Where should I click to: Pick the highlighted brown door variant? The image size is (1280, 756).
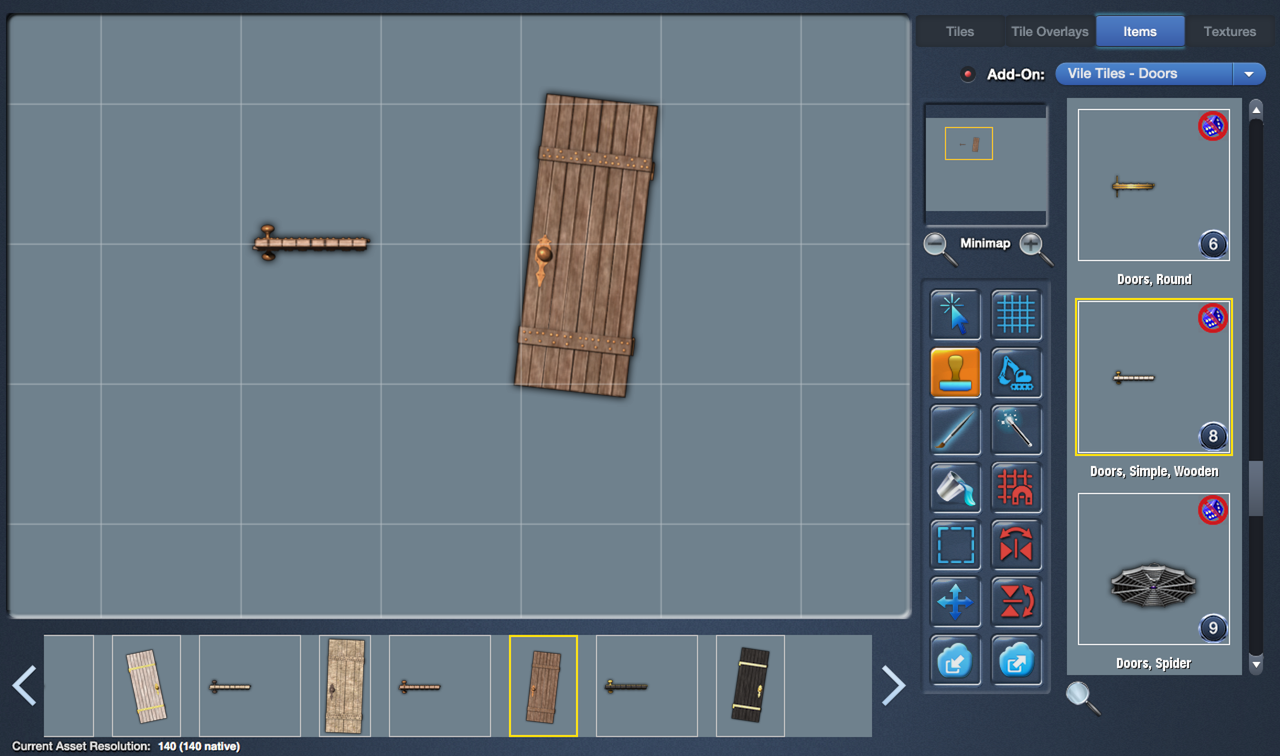tap(543, 686)
